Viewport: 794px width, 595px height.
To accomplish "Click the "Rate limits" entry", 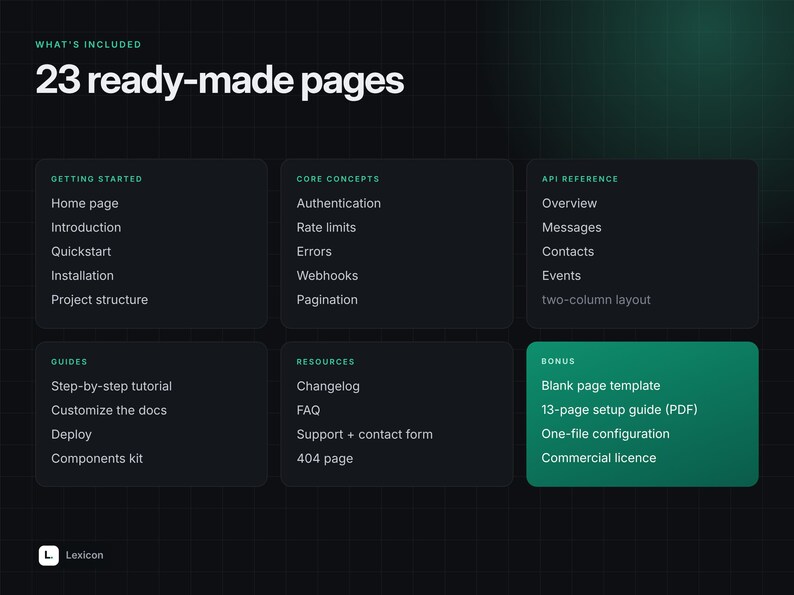I will (x=326, y=227).
